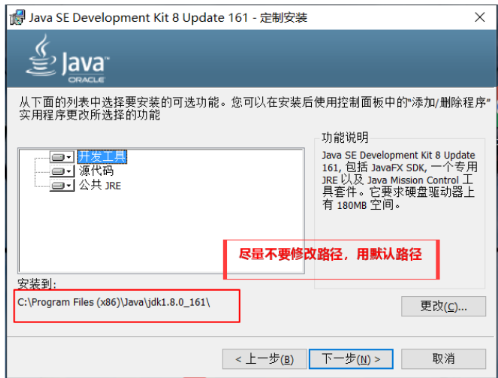The height and width of the screenshot is (378, 498).
Task: Click the 功能说明 description text
Action: [x=399, y=180]
